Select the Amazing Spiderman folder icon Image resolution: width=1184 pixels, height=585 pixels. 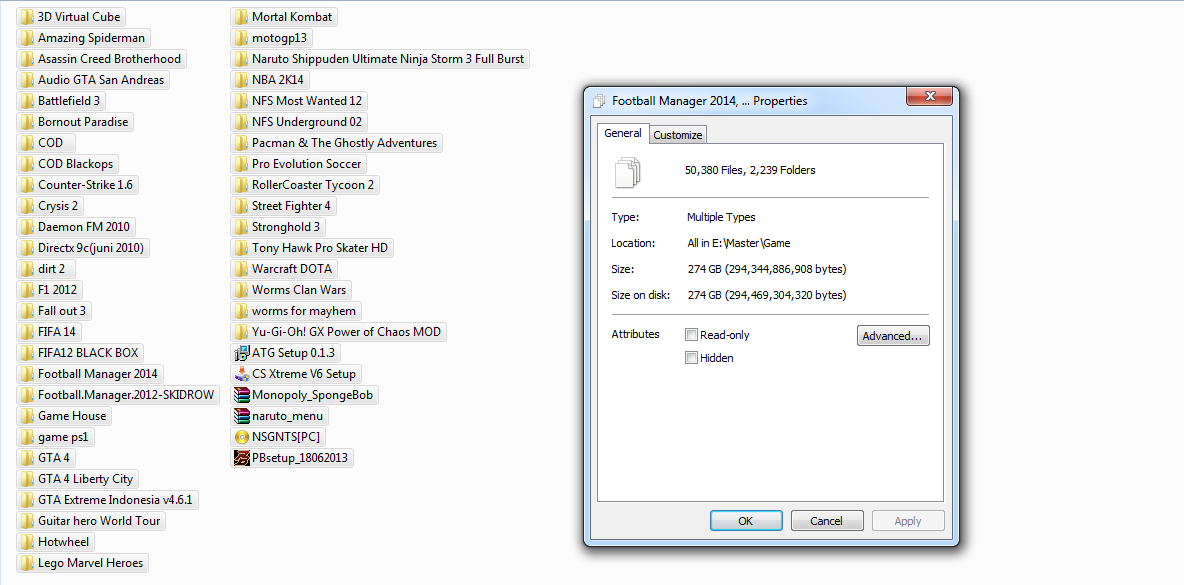pyautogui.click(x=27, y=38)
